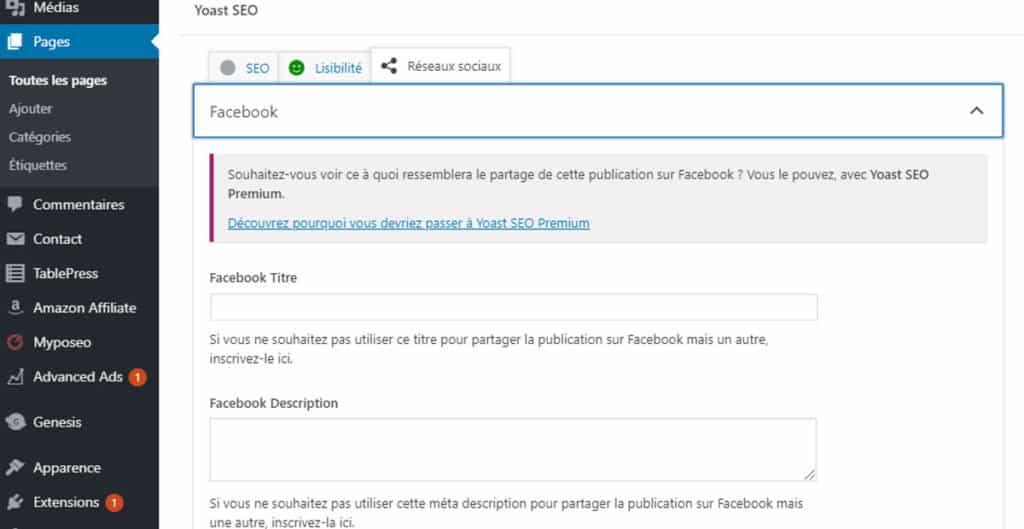The height and width of the screenshot is (529, 1024).
Task: Click the Genesis sidebar icon
Action: 15,422
